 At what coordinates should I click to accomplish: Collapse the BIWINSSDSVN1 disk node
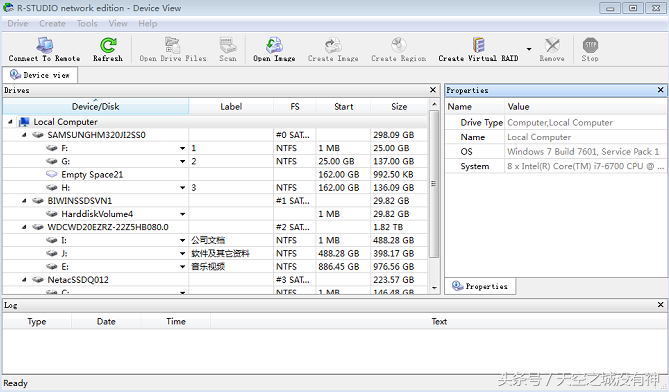pos(24,201)
